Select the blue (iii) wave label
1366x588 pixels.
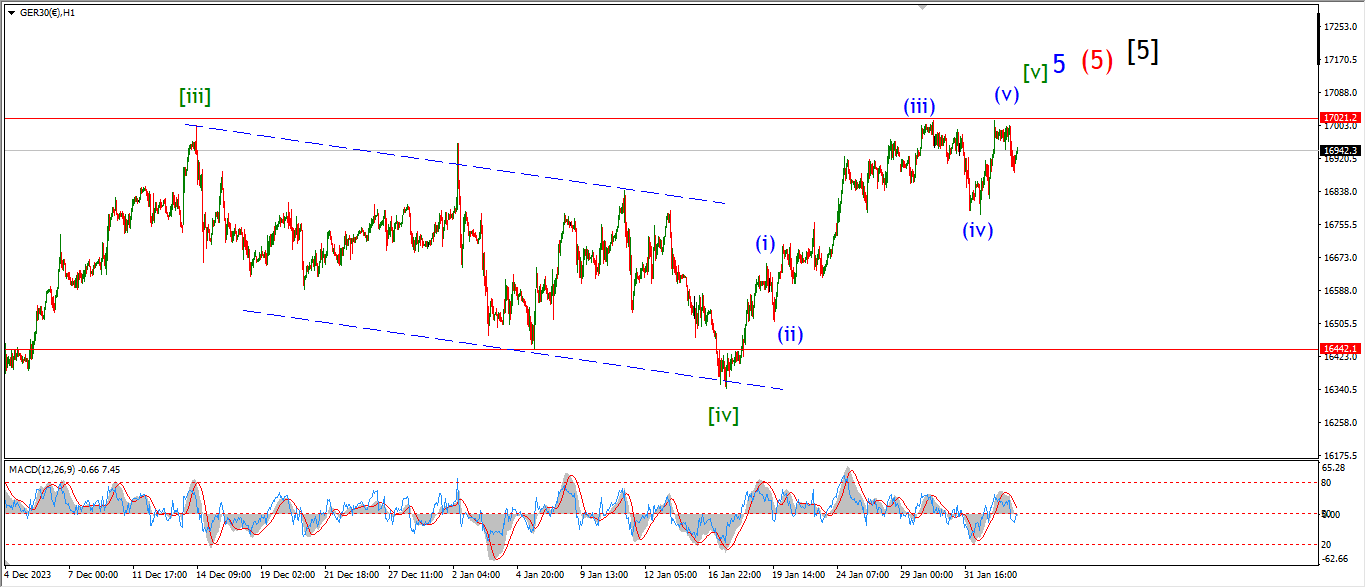[x=919, y=106]
